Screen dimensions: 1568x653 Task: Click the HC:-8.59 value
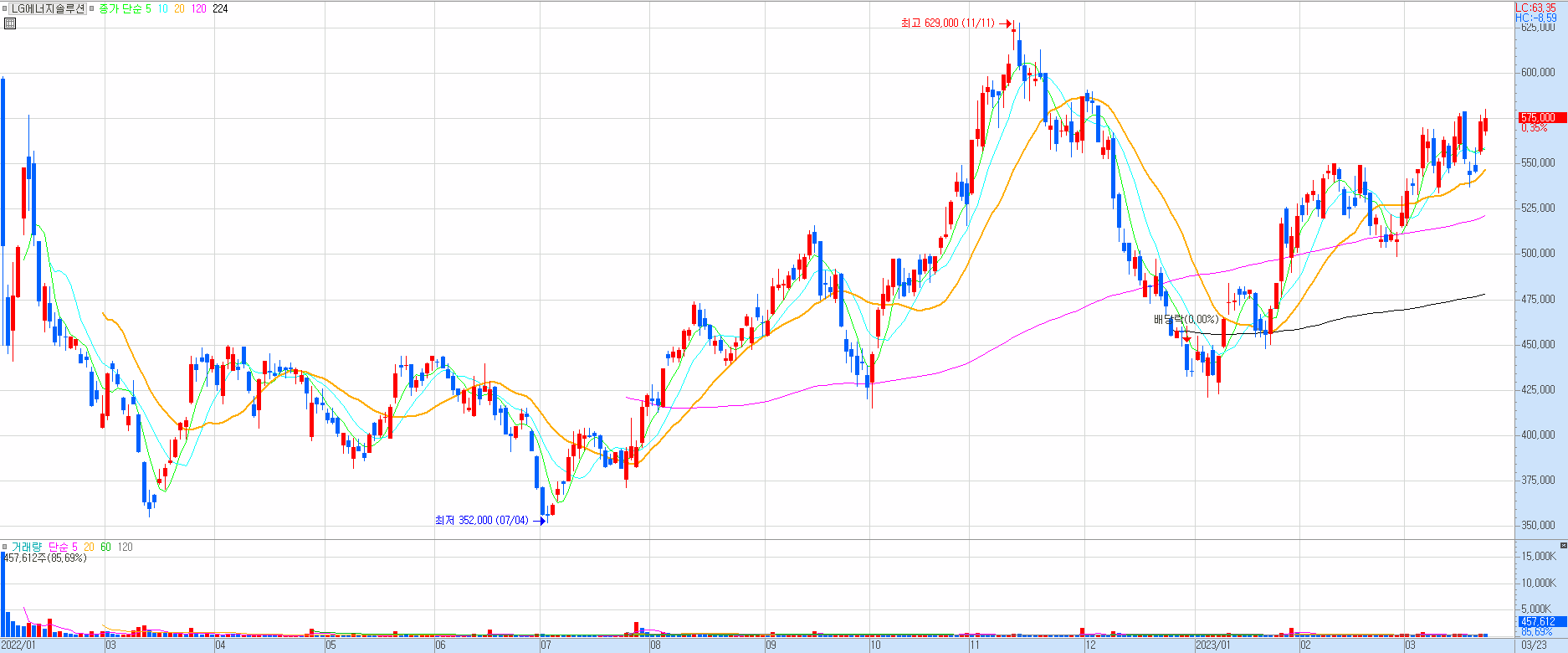coord(1536,18)
